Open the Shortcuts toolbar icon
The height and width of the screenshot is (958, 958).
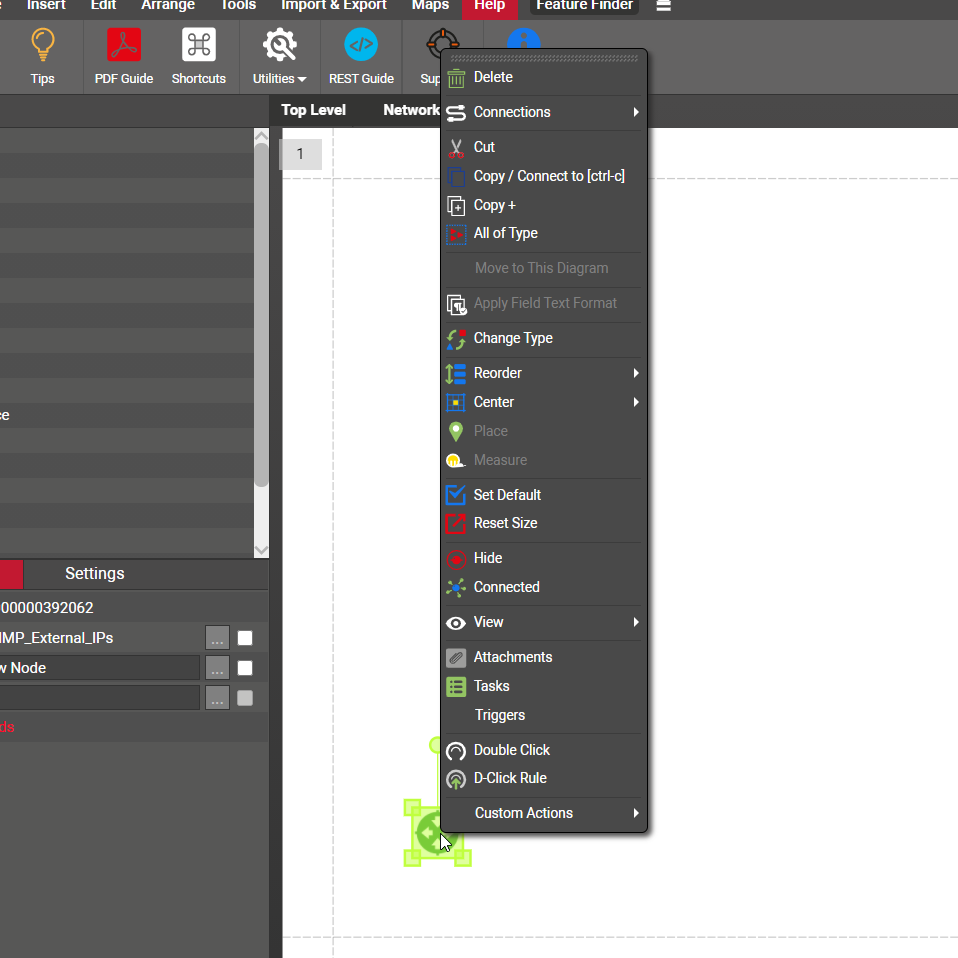[199, 46]
